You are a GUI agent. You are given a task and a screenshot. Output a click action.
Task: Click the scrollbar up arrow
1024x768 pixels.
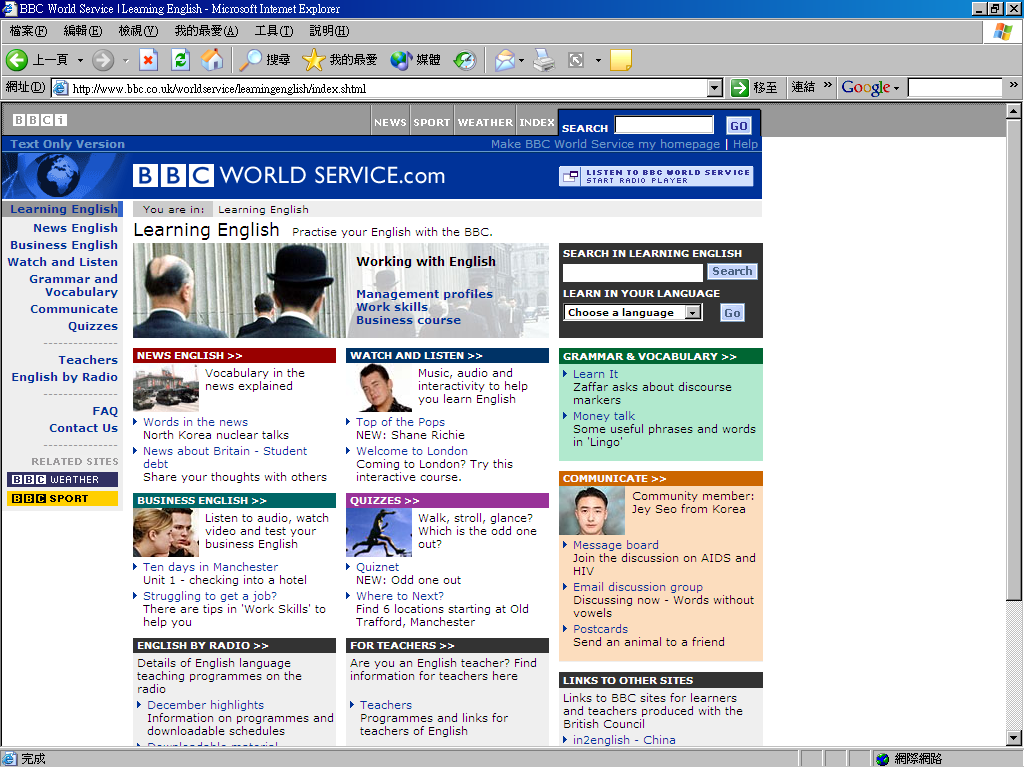(1013, 112)
